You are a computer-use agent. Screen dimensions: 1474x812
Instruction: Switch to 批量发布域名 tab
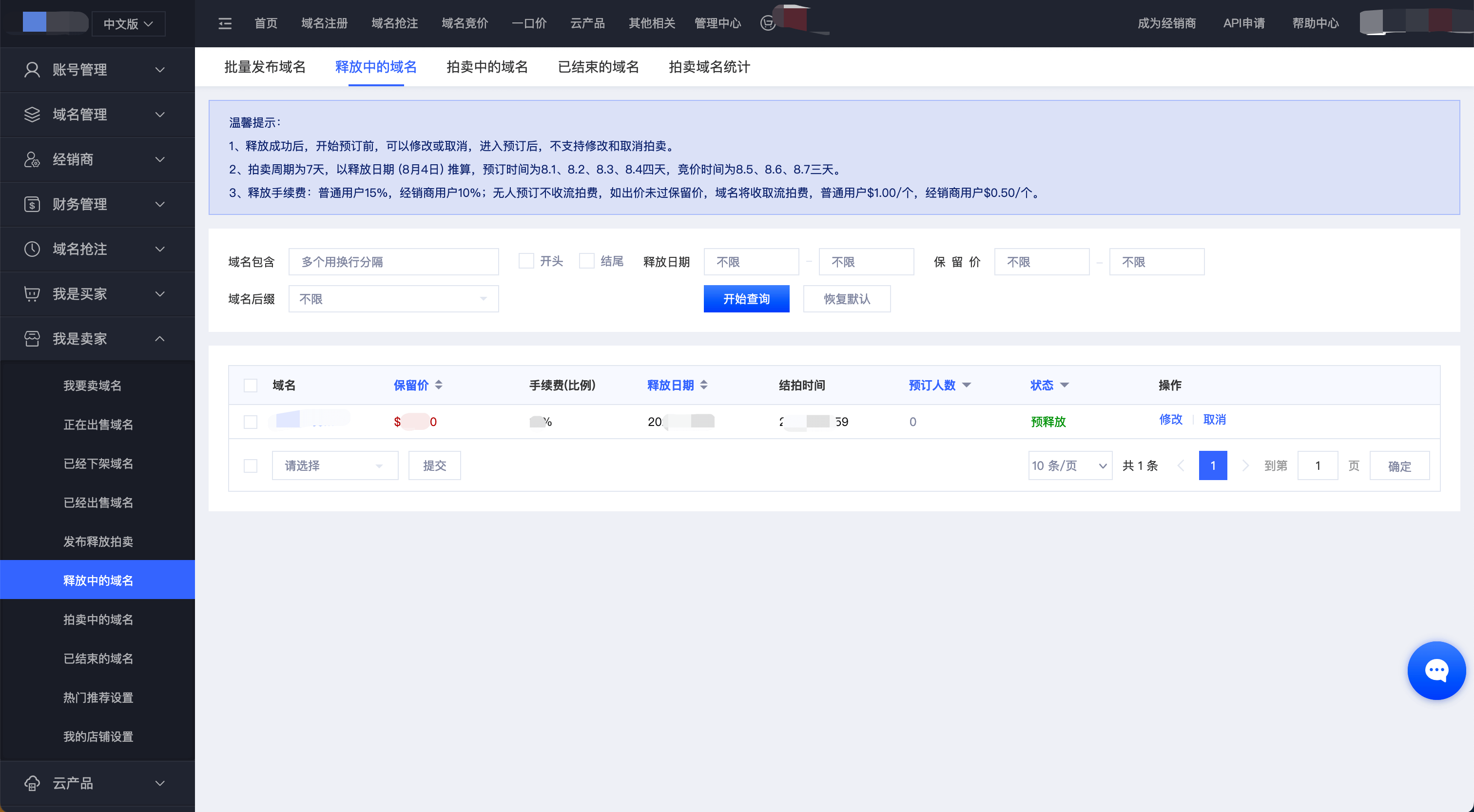coord(265,67)
